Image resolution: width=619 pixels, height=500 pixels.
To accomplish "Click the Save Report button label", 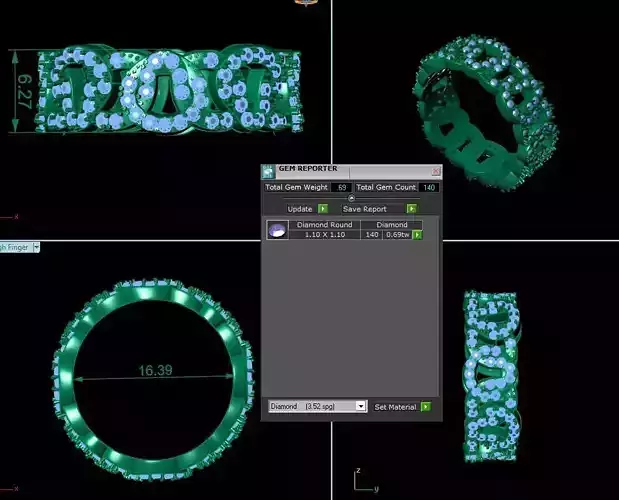I will (365, 209).
